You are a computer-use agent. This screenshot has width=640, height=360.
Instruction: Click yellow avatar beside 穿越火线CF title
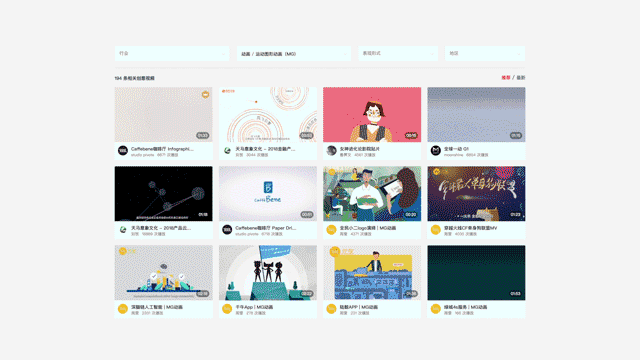(x=436, y=230)
